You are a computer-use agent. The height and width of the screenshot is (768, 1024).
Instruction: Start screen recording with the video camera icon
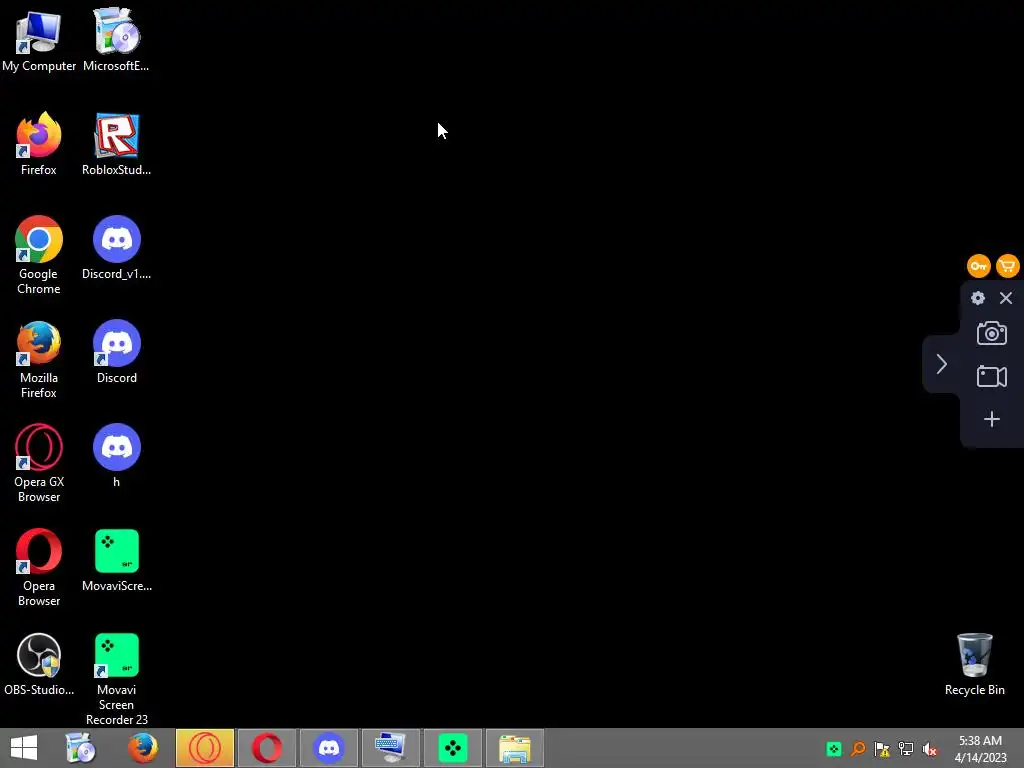point(991,376)
